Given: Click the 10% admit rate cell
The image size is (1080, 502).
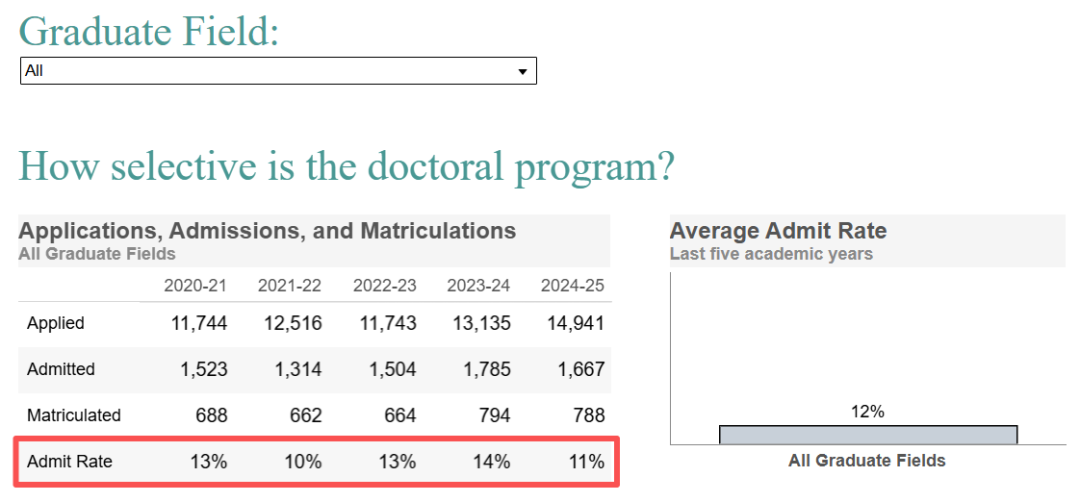Looking at the screenshot, I should tap(302, 461).
